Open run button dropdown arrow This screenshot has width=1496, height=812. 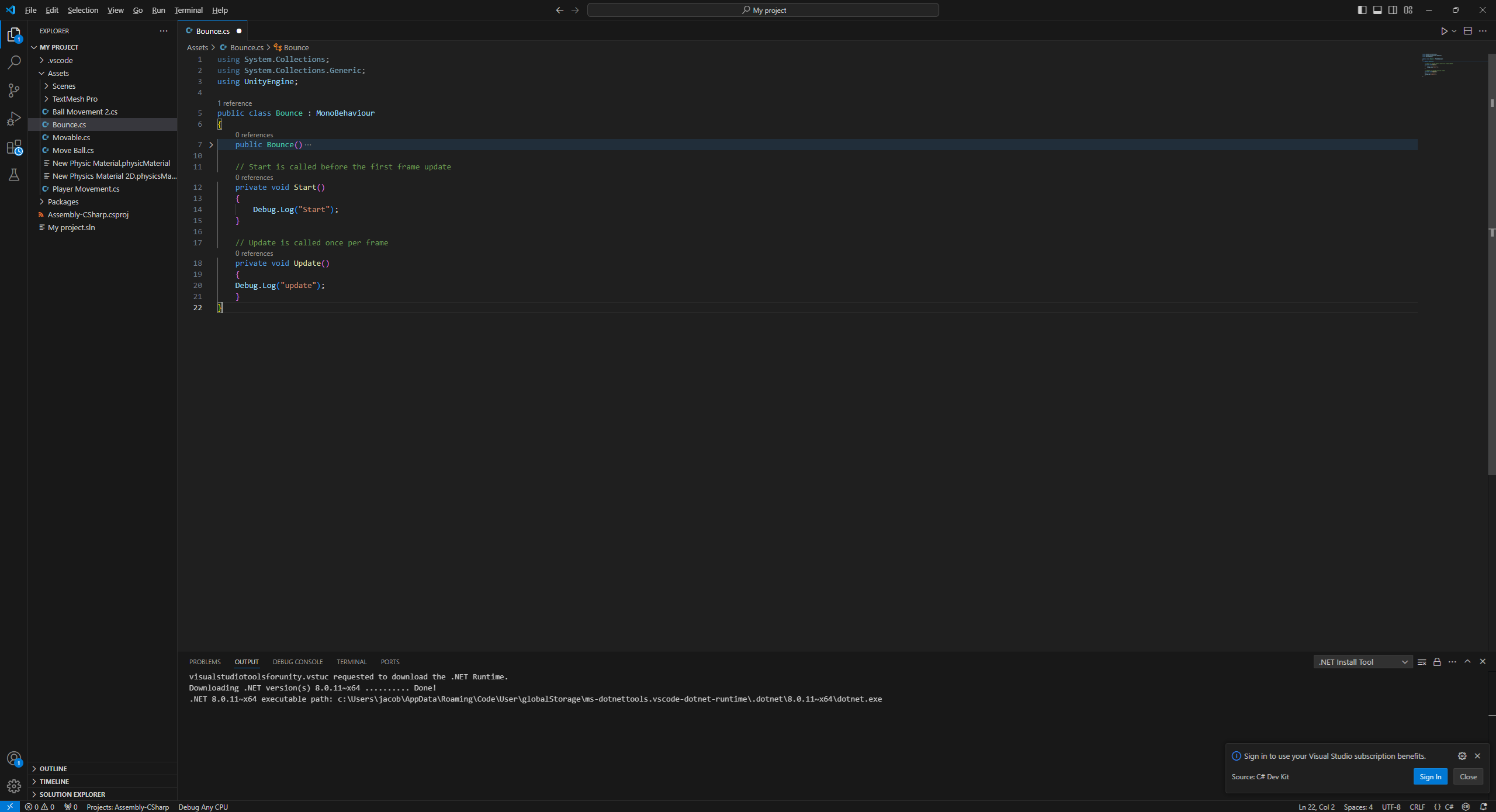pos(1454,31)
